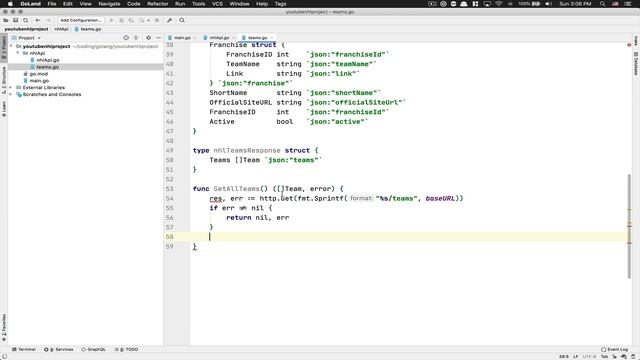Click the Synchronize/reload toolbar icon

pyautogui.click(x=25, y=20)
